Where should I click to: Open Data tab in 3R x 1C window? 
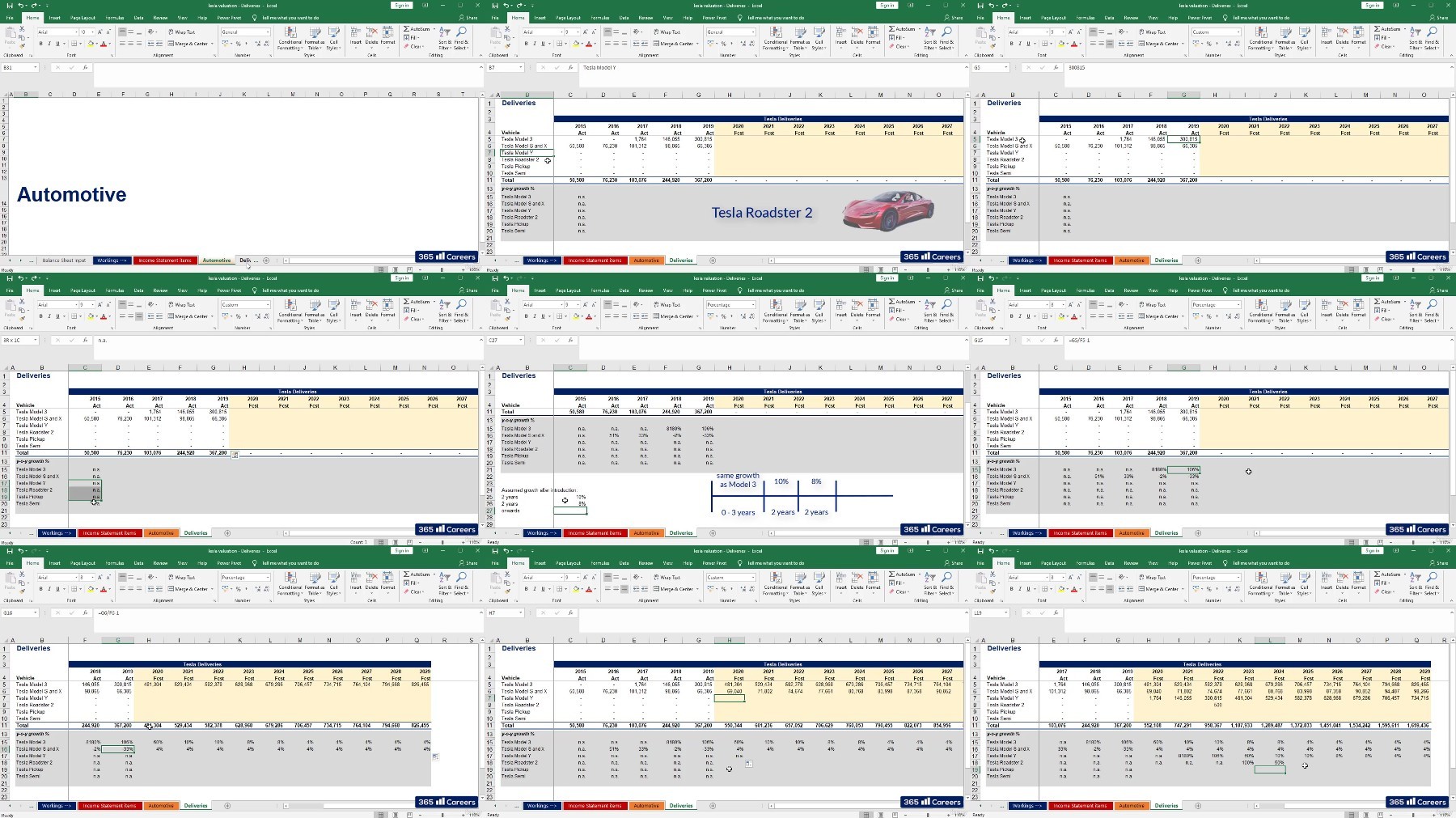[138, 290]
